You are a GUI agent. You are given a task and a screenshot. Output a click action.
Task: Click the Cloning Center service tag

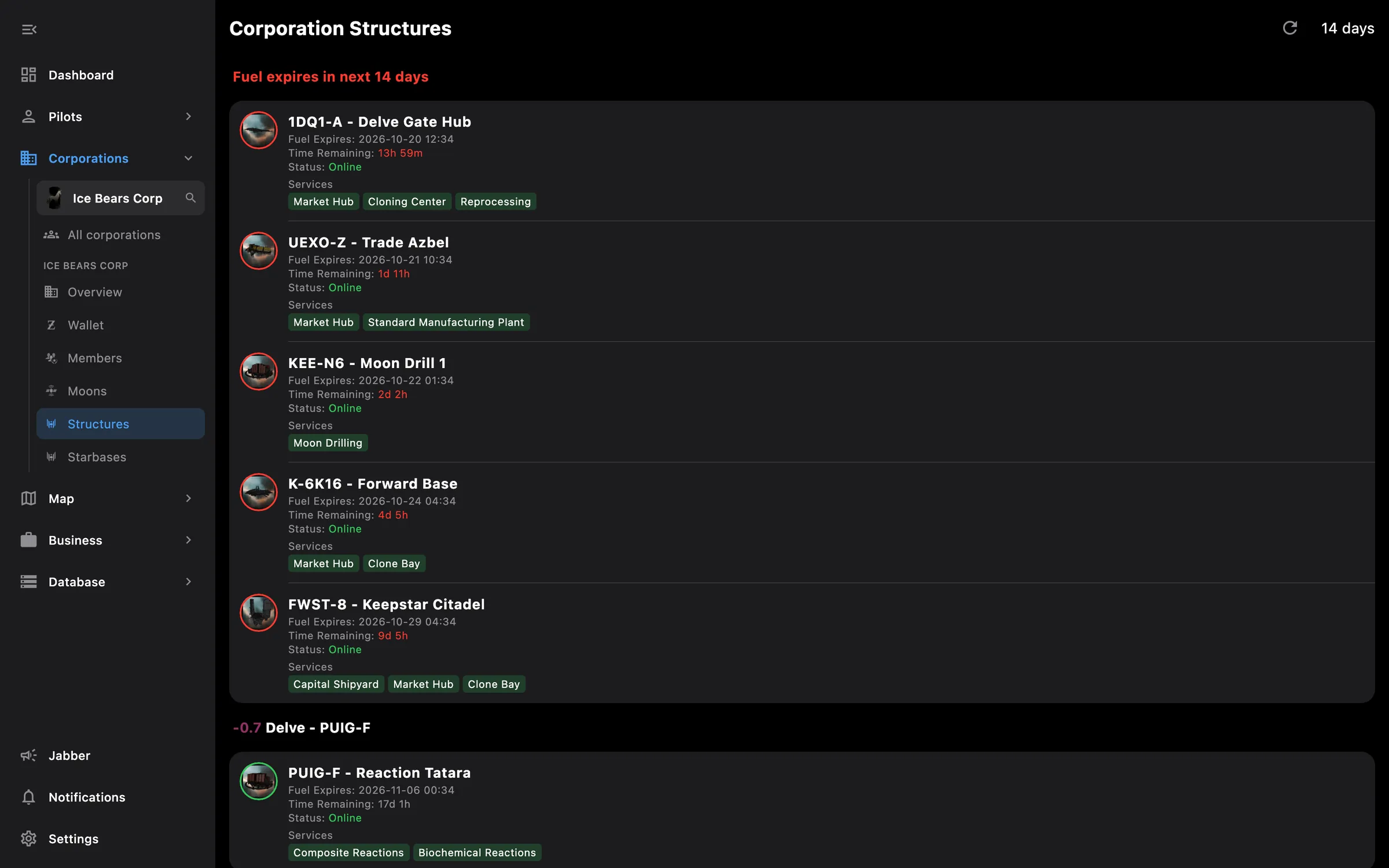tap(407, 201)
